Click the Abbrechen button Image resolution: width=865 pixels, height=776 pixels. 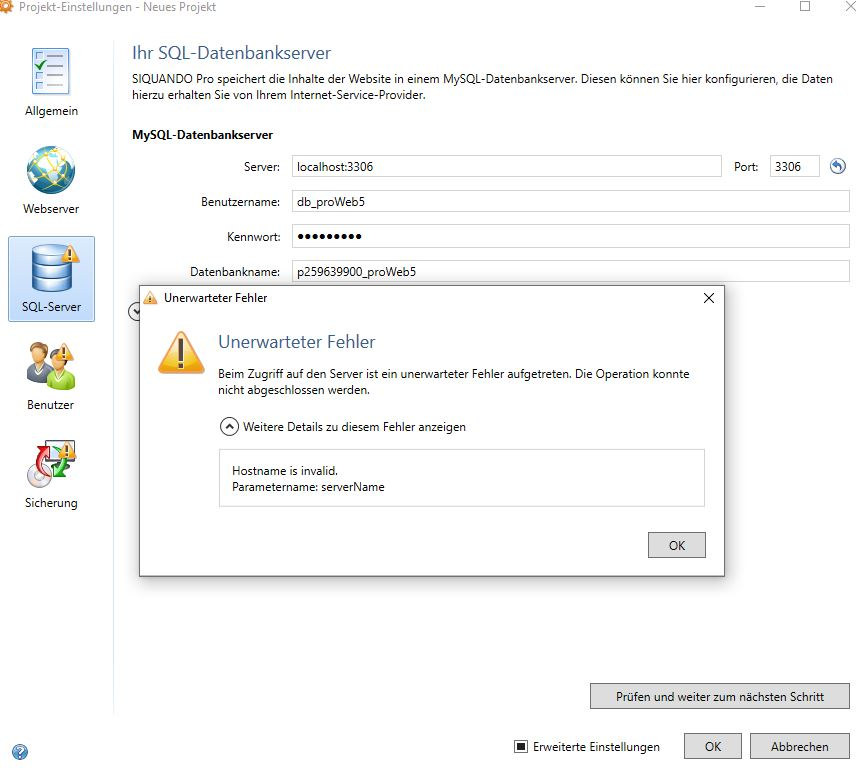tap(799, 746)
